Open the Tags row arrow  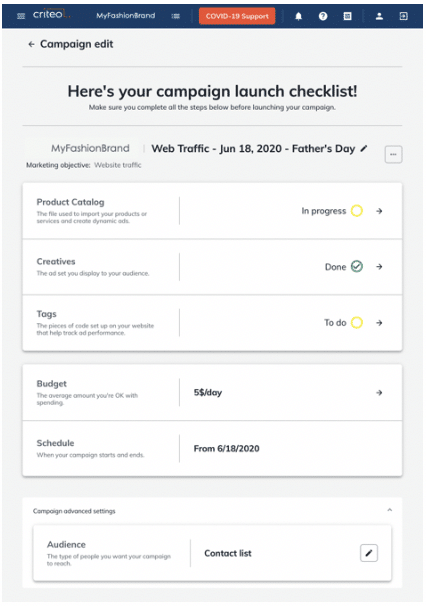pos(379,323)
